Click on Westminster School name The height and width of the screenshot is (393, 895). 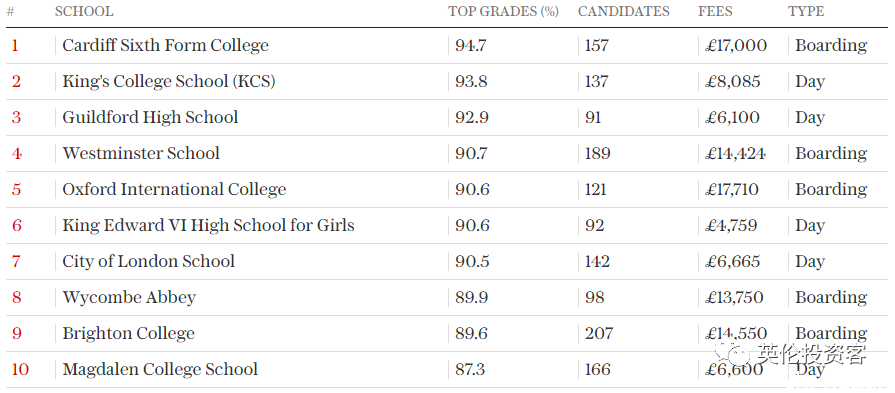[x=141, y=153]
